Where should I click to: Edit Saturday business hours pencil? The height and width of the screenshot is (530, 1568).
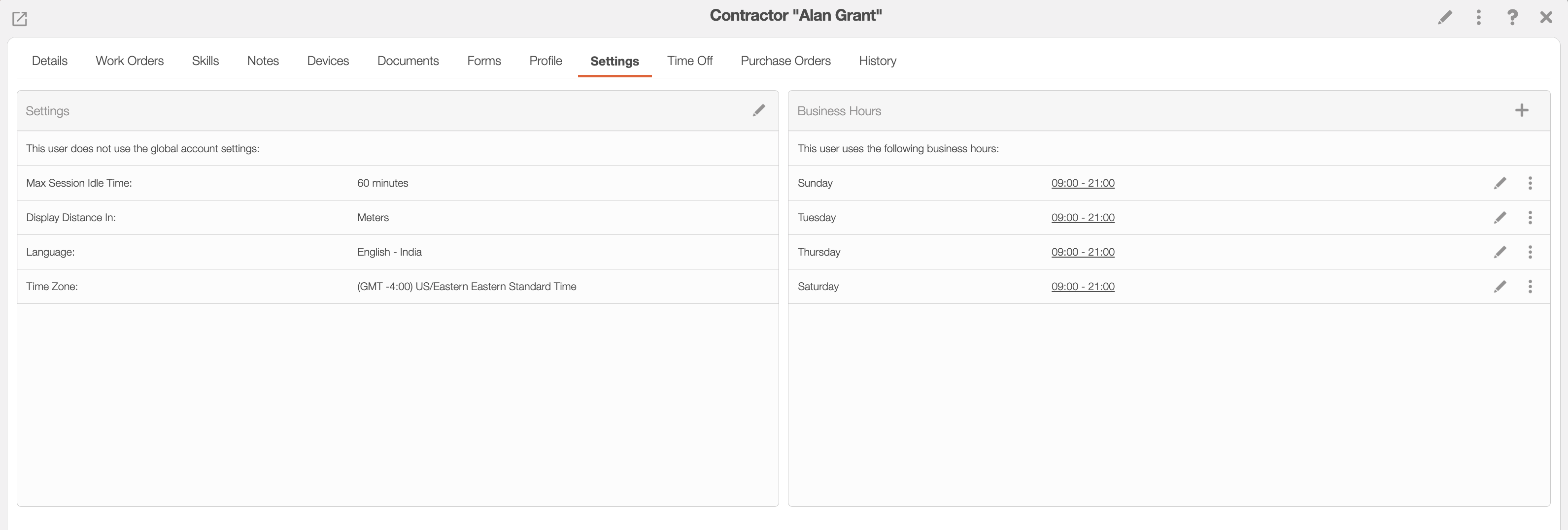tap(1500, 287)
